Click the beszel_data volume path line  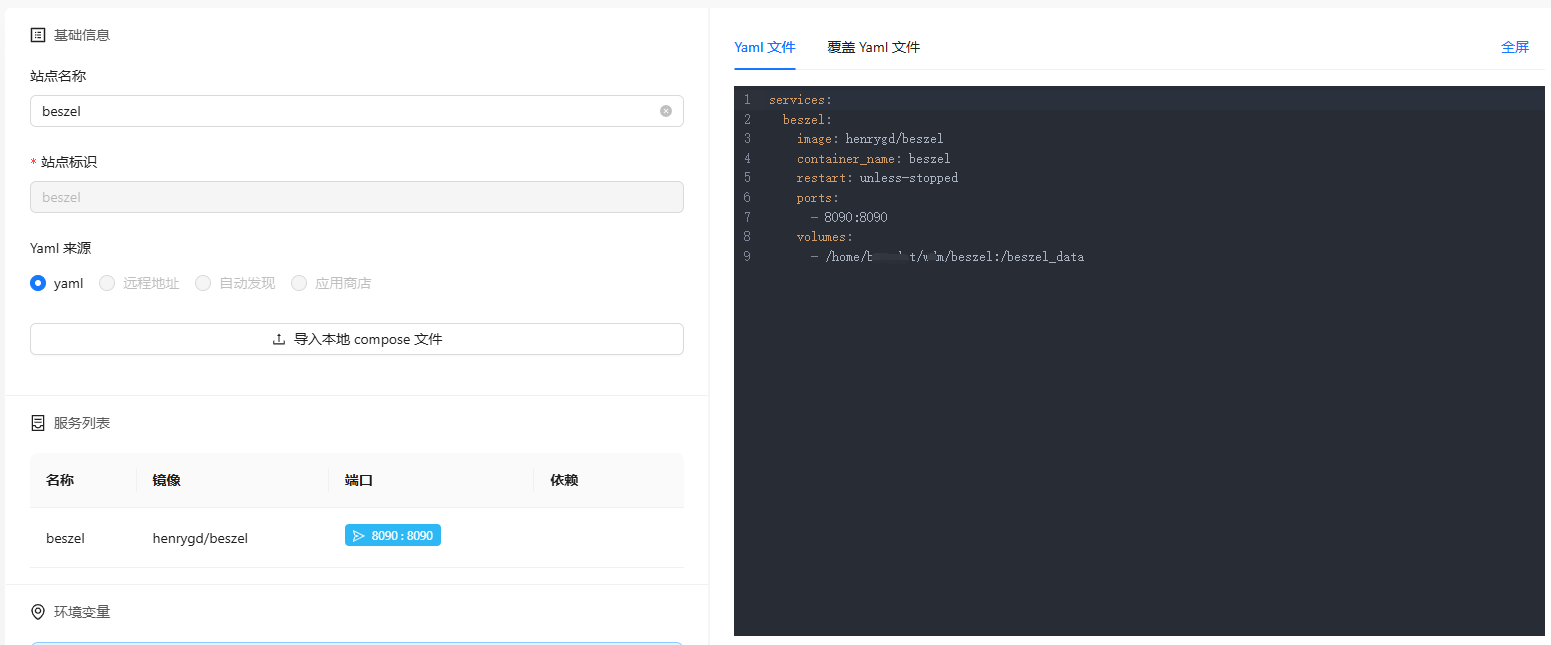point(947,257)
